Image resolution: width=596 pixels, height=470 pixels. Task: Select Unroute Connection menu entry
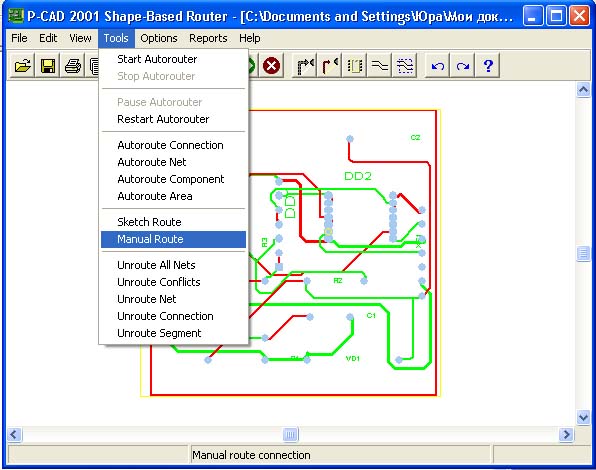[x=173, y=316]
